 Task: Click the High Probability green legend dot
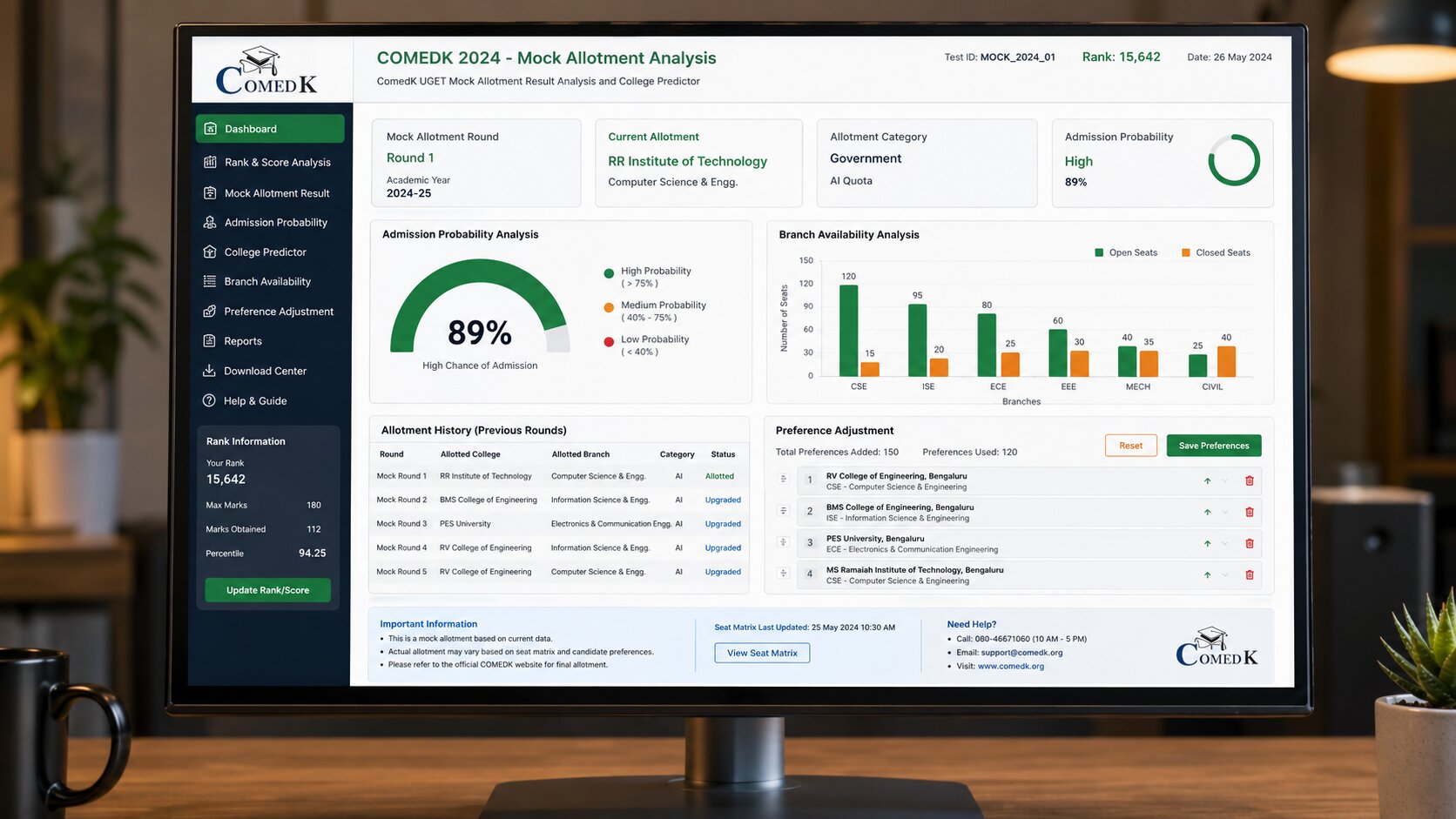[609, 273]
